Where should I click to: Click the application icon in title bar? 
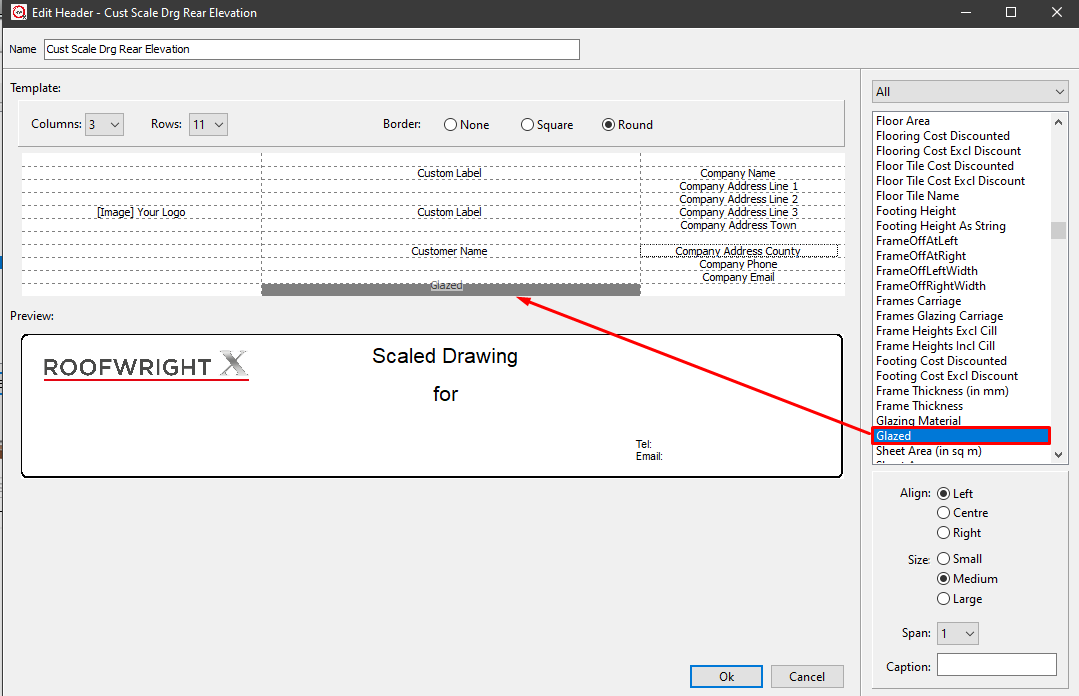pyautogui.click(x=19, y=12)
